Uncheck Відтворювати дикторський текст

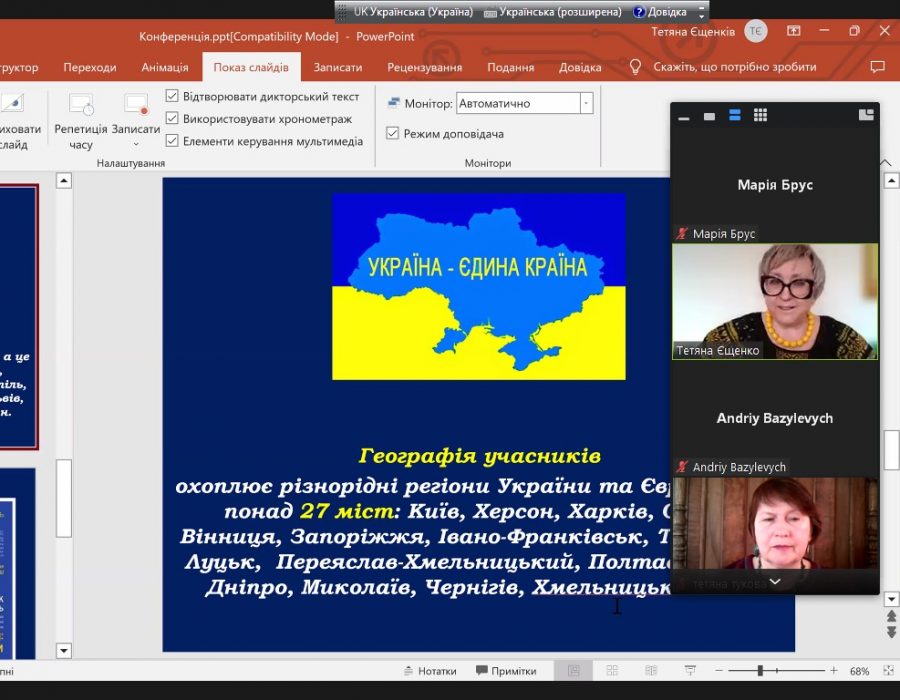point(172,97)
